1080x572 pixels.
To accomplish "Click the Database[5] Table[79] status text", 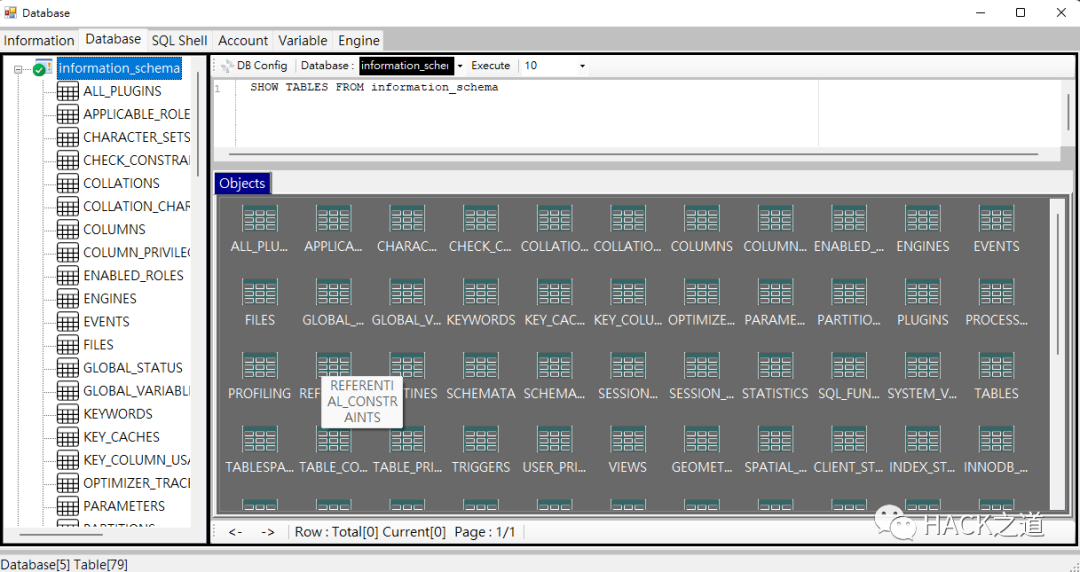I will [x=65, y=564].
